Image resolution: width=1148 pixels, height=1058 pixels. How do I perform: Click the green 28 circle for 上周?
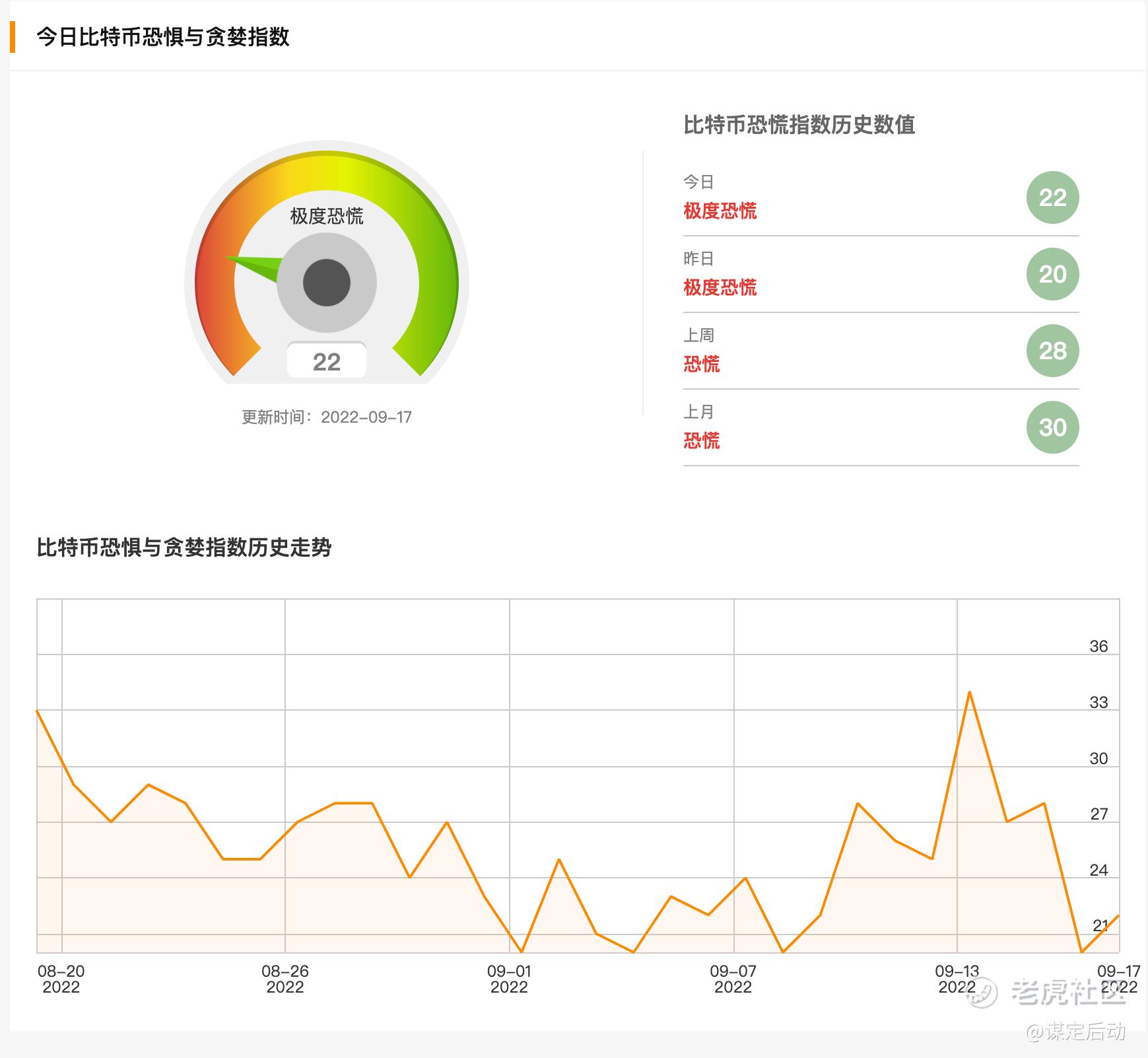1052,351
